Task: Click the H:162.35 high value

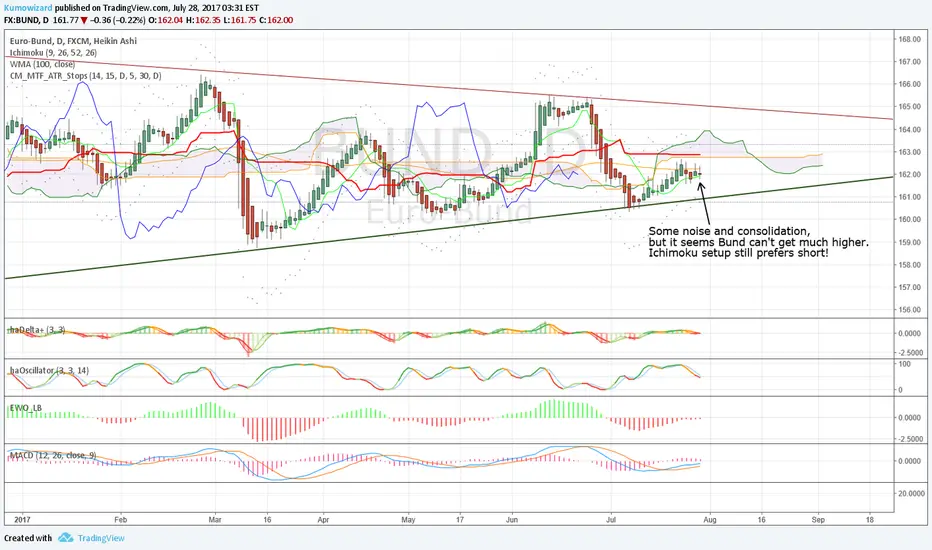Action: pyautogui.click(x=203, y=20)
